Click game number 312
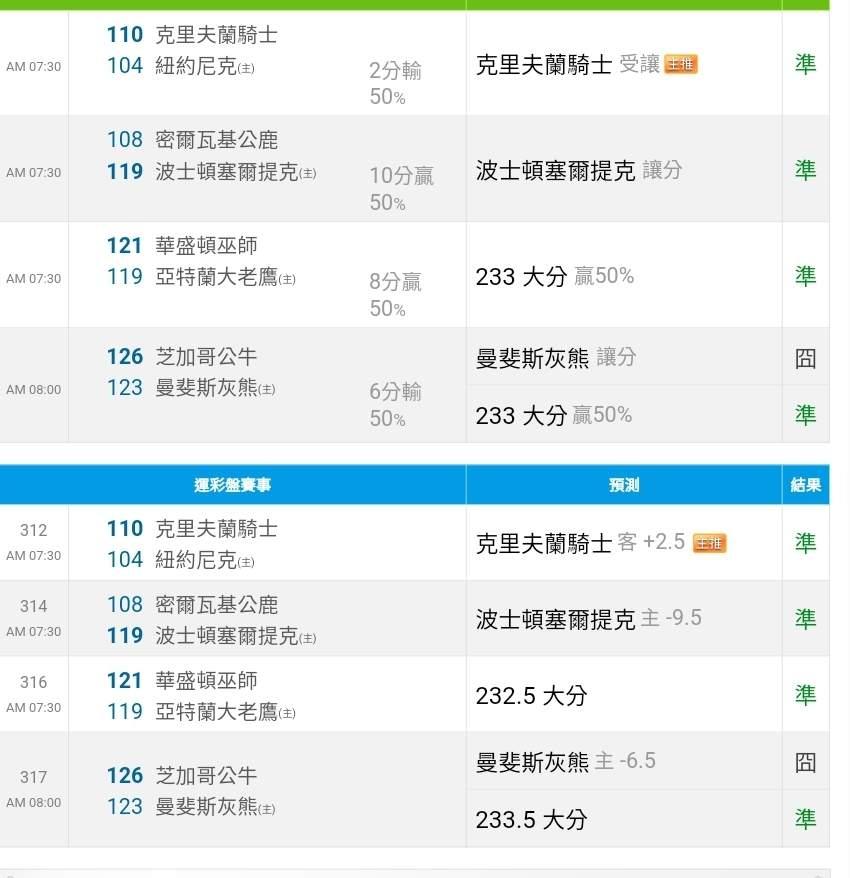This screenshot has width=850, height=878. pos(33,530)
